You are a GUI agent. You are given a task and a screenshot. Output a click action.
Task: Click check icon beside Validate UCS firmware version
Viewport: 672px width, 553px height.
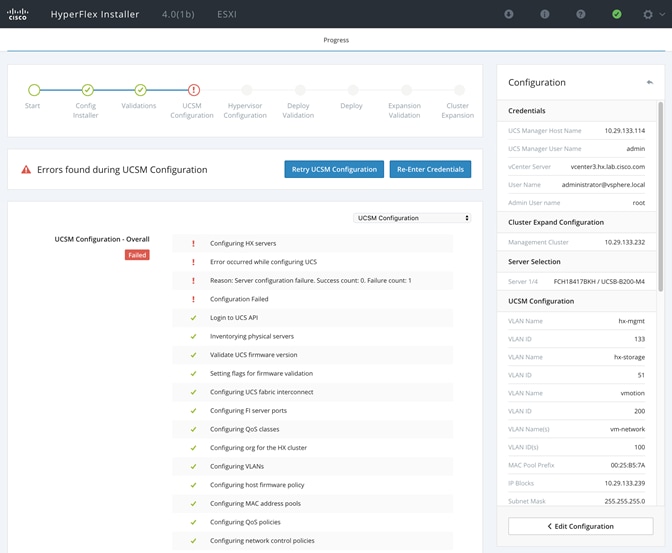193,355
